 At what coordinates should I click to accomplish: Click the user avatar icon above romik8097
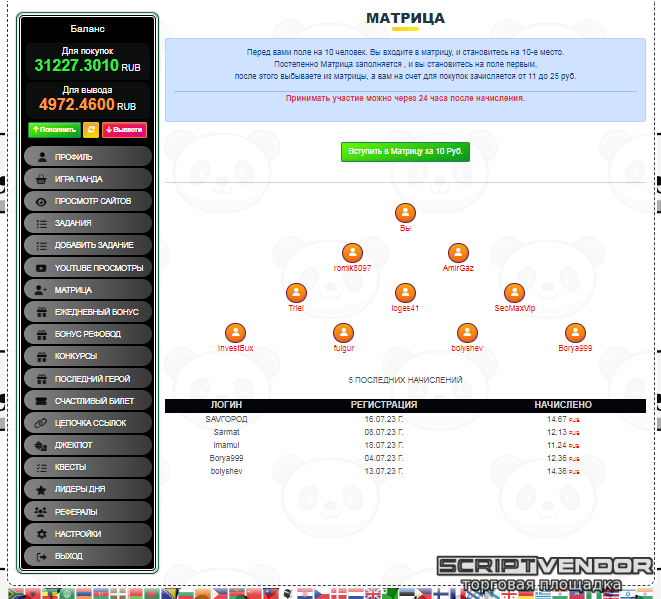(352, 253)
